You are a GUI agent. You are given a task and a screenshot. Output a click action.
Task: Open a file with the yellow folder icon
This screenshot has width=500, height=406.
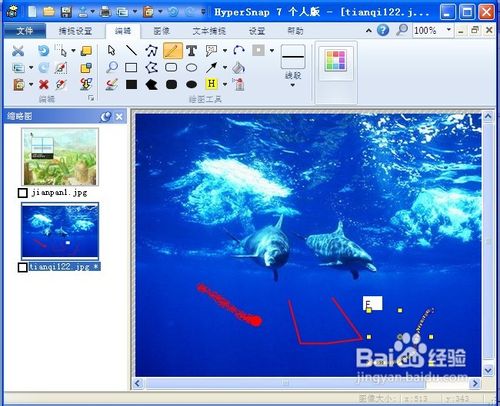coord(49,12)
